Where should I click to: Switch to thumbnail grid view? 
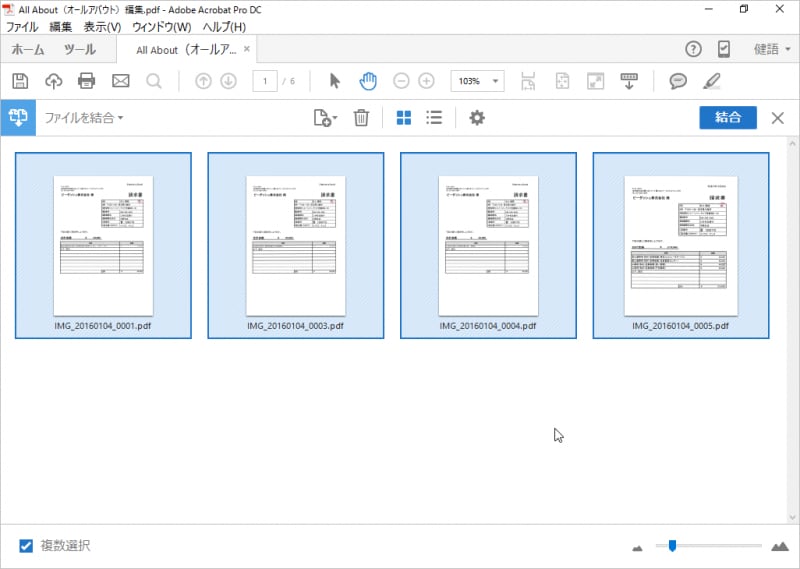coord(404,118)
